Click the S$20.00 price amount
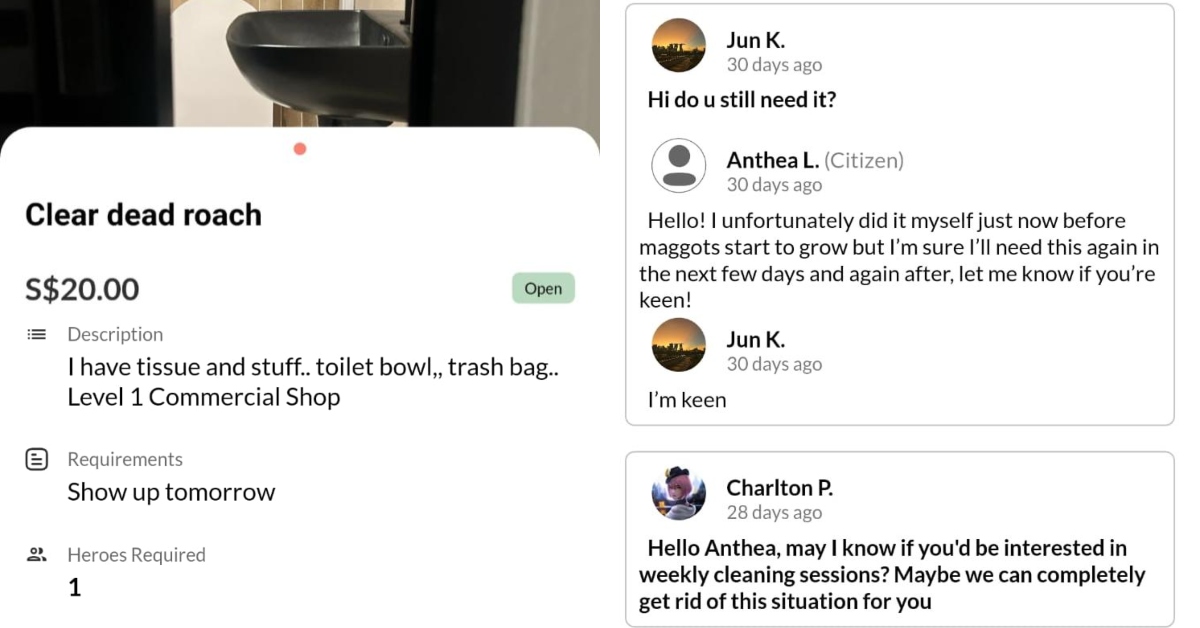This screenshot has width=1200, height=628. (82, 290)
